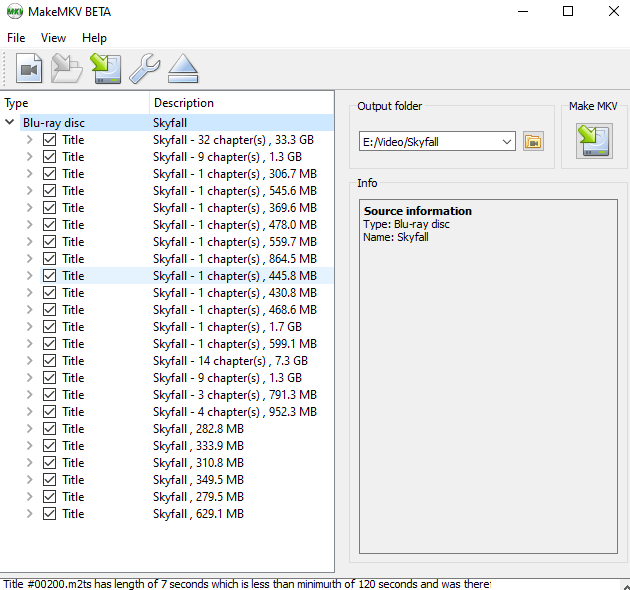Uncheck the 791.3 MB title checkbox
Image resolution: width=630 pixels, height=590 pixels.
pyautogui.click(x=49, y=395)
